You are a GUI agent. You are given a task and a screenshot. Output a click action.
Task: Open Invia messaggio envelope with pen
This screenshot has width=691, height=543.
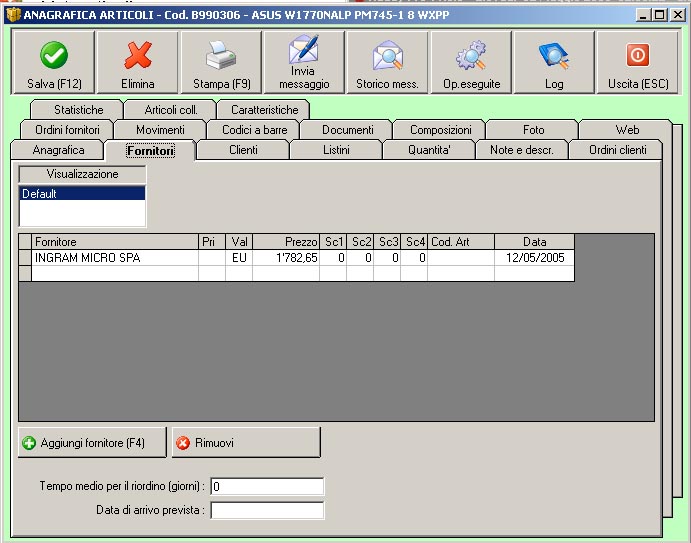[x=304, y=48]
